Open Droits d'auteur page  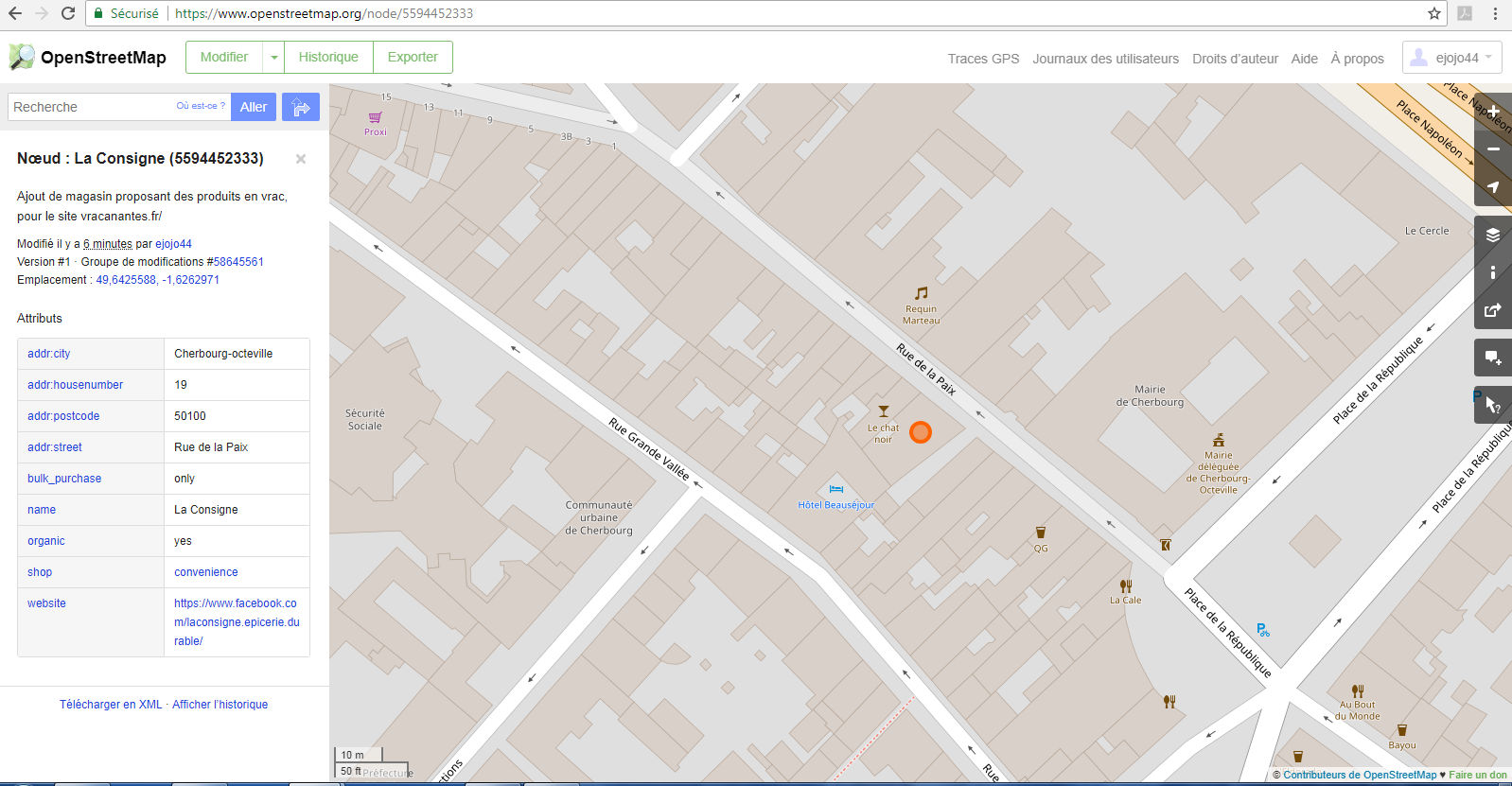pos(1235,59)
